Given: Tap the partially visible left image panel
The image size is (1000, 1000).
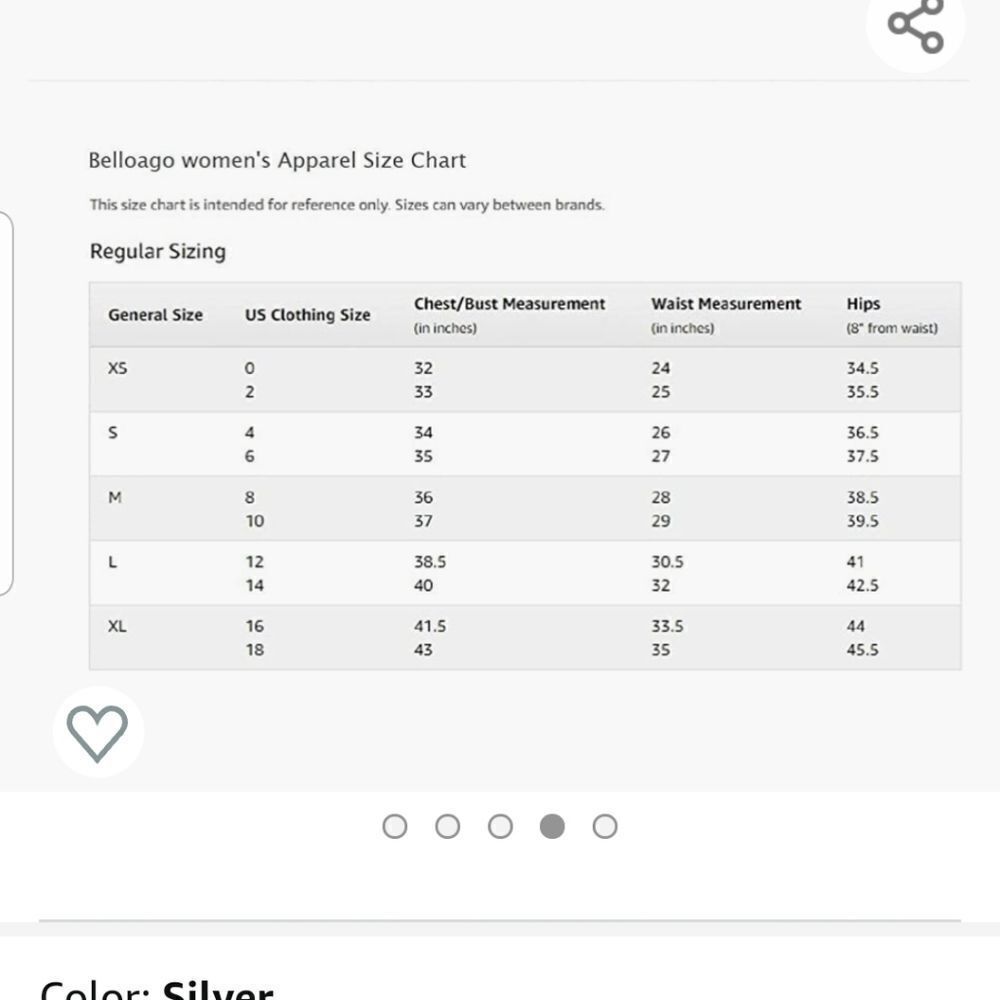Looking at the screenshot, I should click(x=6, y=403).
